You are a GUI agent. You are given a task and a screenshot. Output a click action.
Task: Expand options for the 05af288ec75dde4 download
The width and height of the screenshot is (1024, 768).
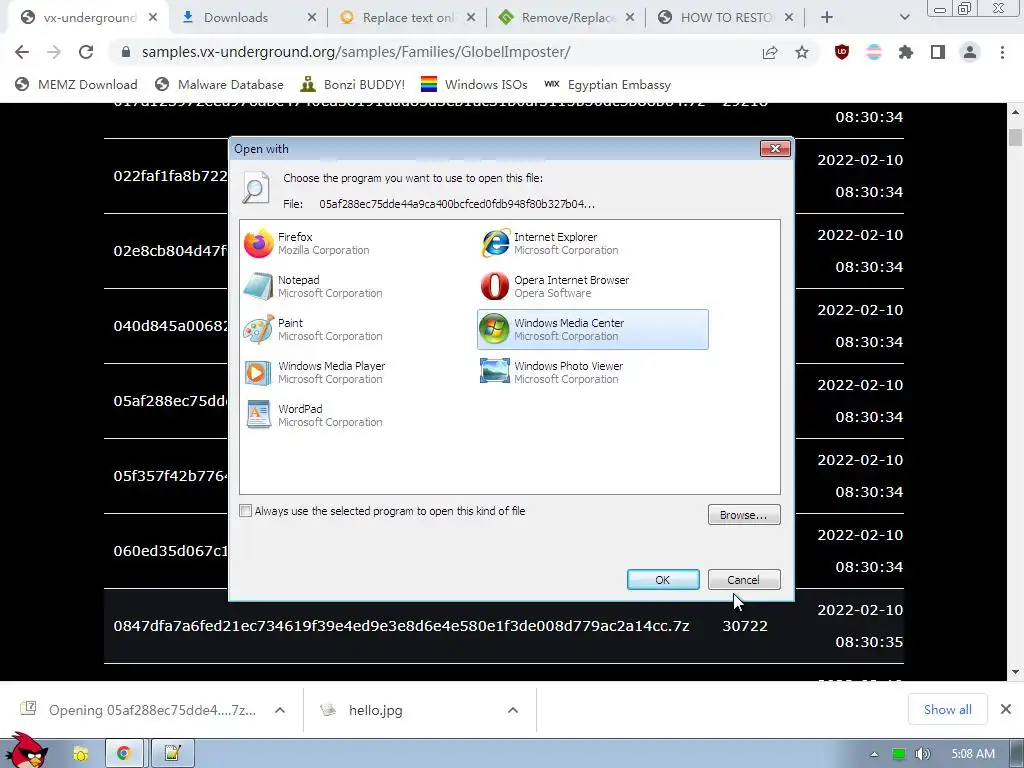280,711
